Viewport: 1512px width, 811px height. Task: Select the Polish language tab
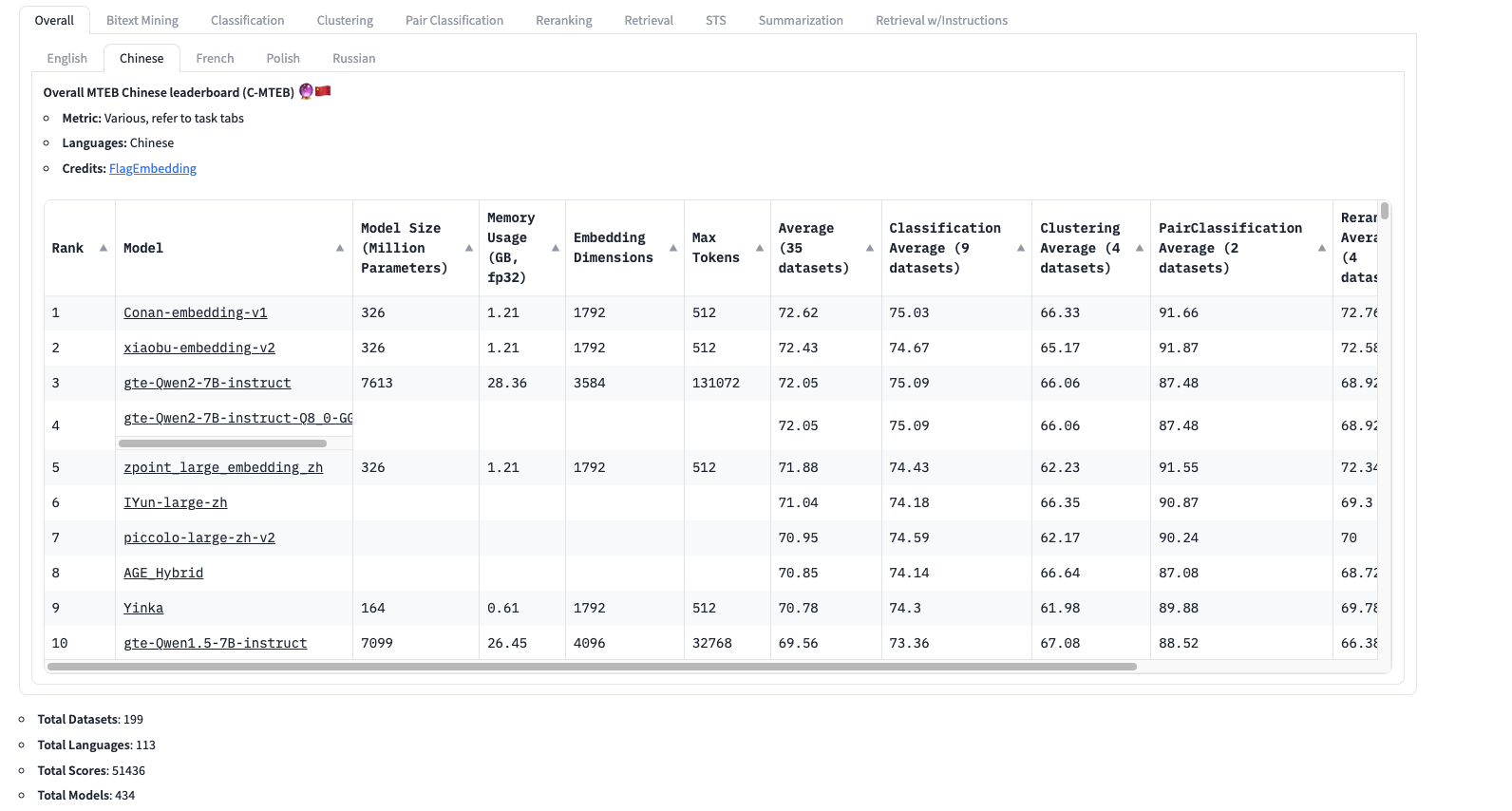coord(283,58)
